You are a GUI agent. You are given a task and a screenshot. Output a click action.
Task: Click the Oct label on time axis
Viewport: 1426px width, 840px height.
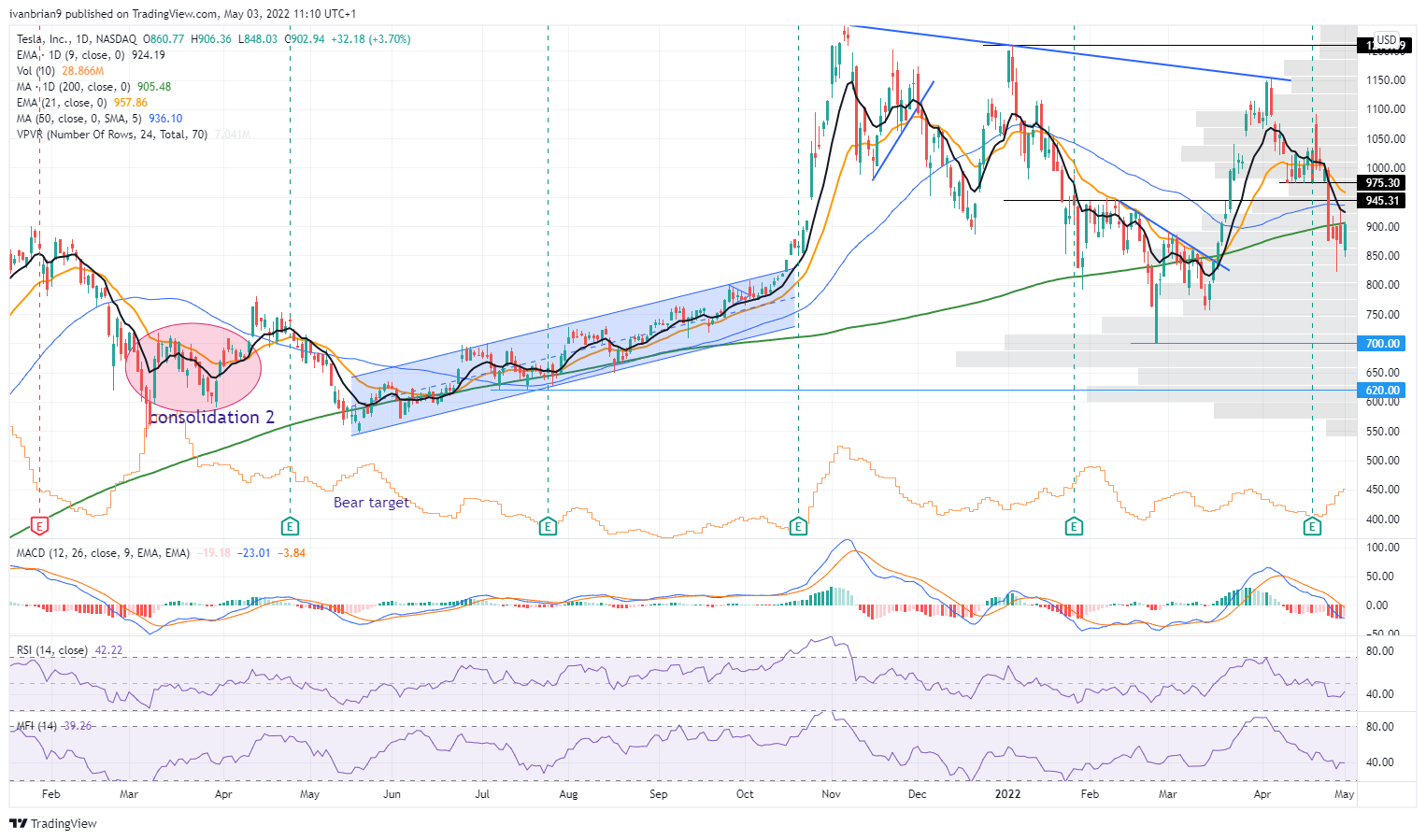click(x=745, y=794)
